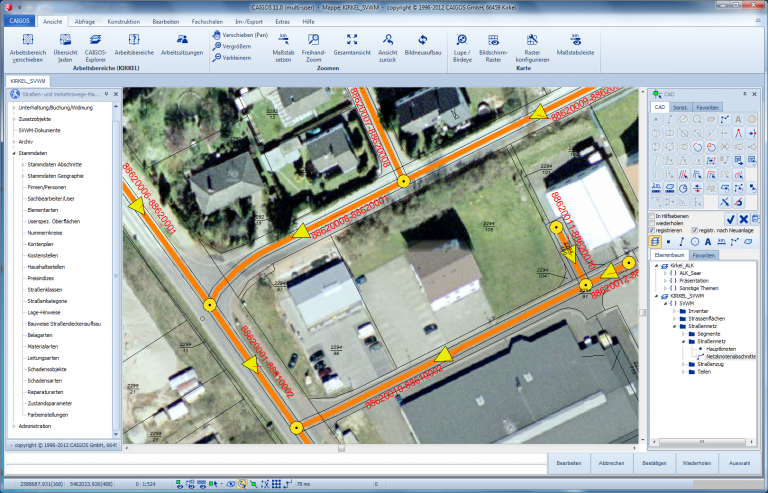The image size is (768, 493).
Task: Open the Konstruktion ribbon tab
Action: tap(123, 19)
